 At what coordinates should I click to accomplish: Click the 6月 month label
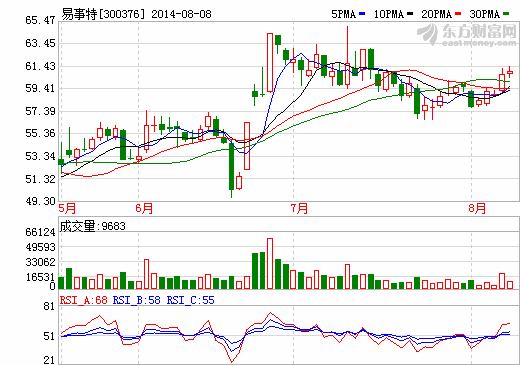coord(144,209)
